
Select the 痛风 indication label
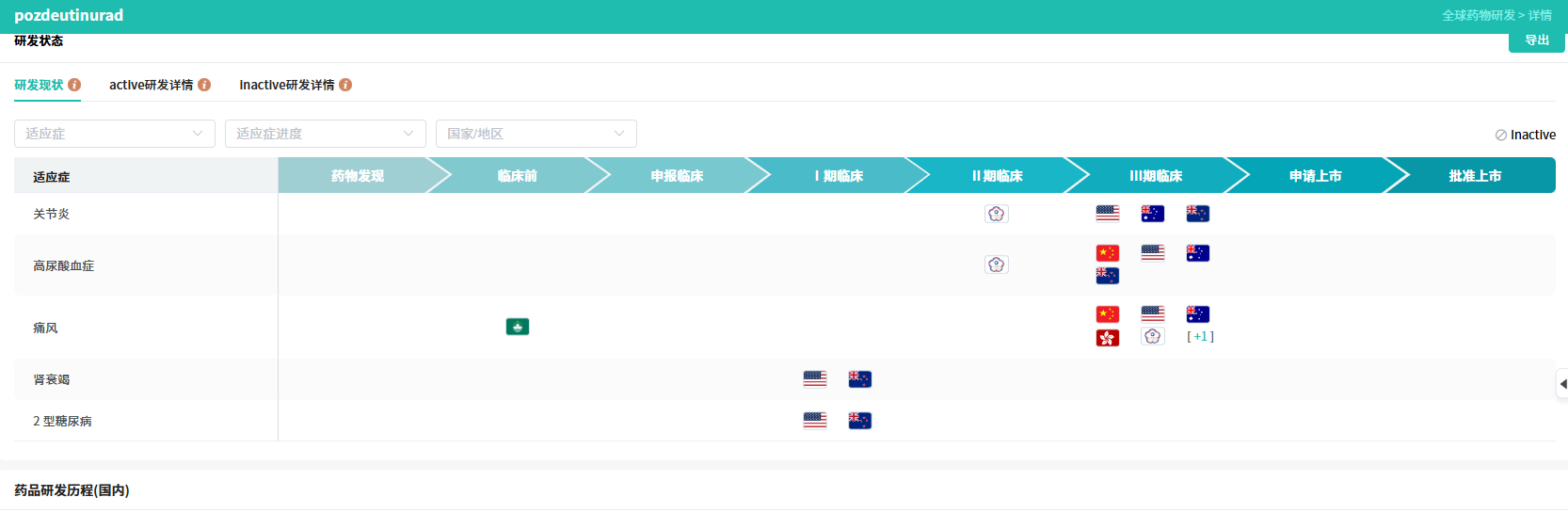tap(45, 328)
